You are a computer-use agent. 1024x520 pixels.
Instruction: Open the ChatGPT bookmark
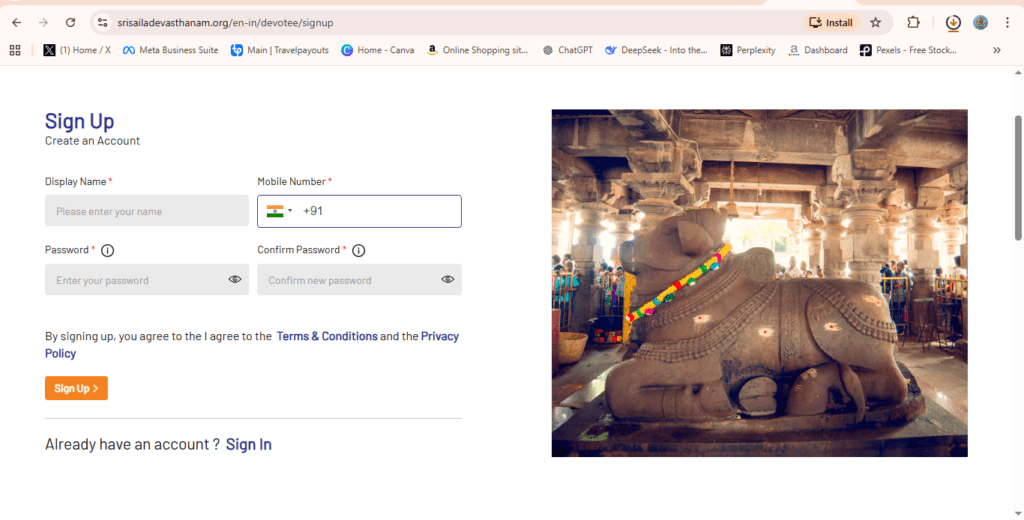tap(568, 50)
